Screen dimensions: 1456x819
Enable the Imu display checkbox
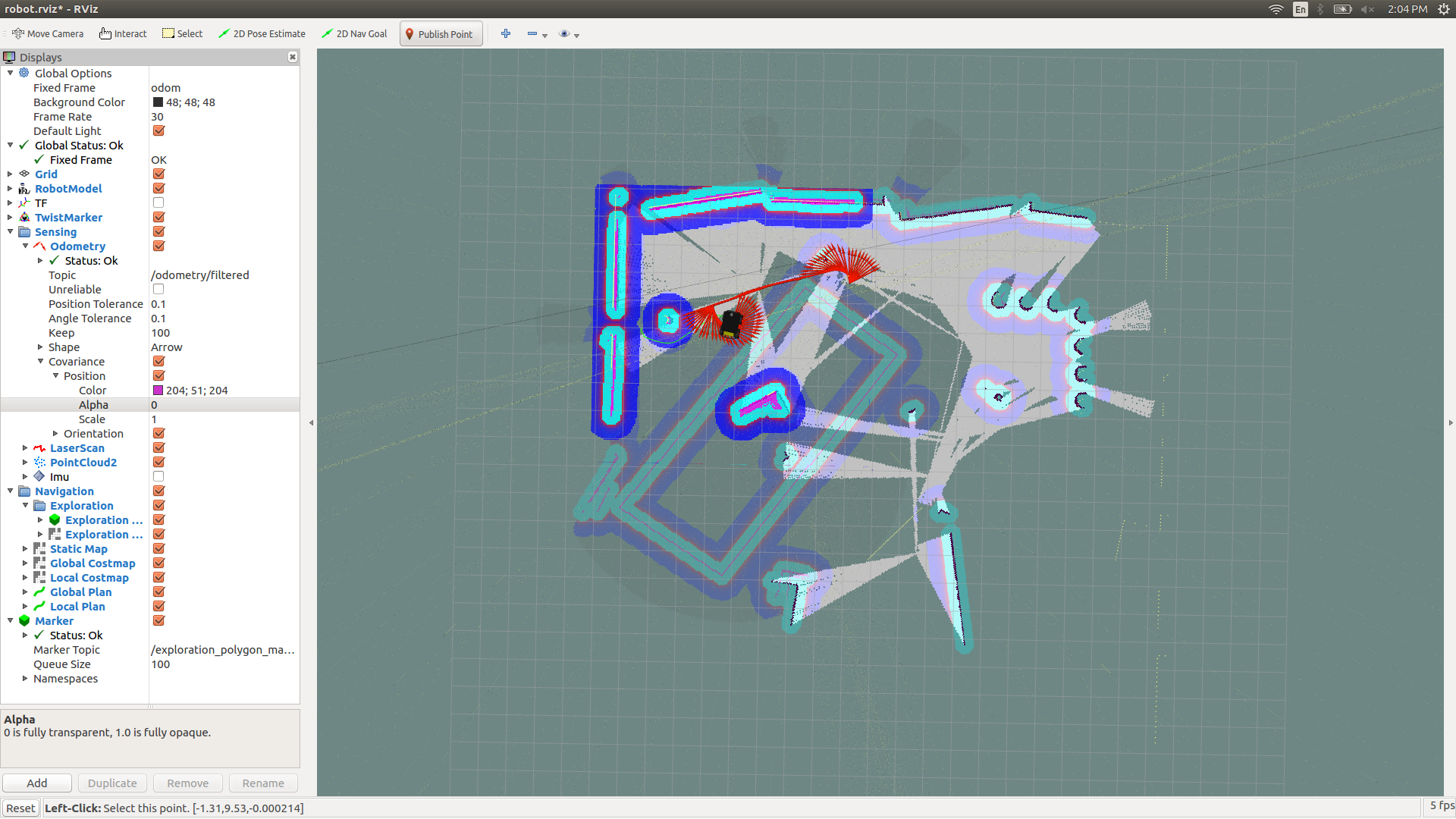tap(158, 477)
